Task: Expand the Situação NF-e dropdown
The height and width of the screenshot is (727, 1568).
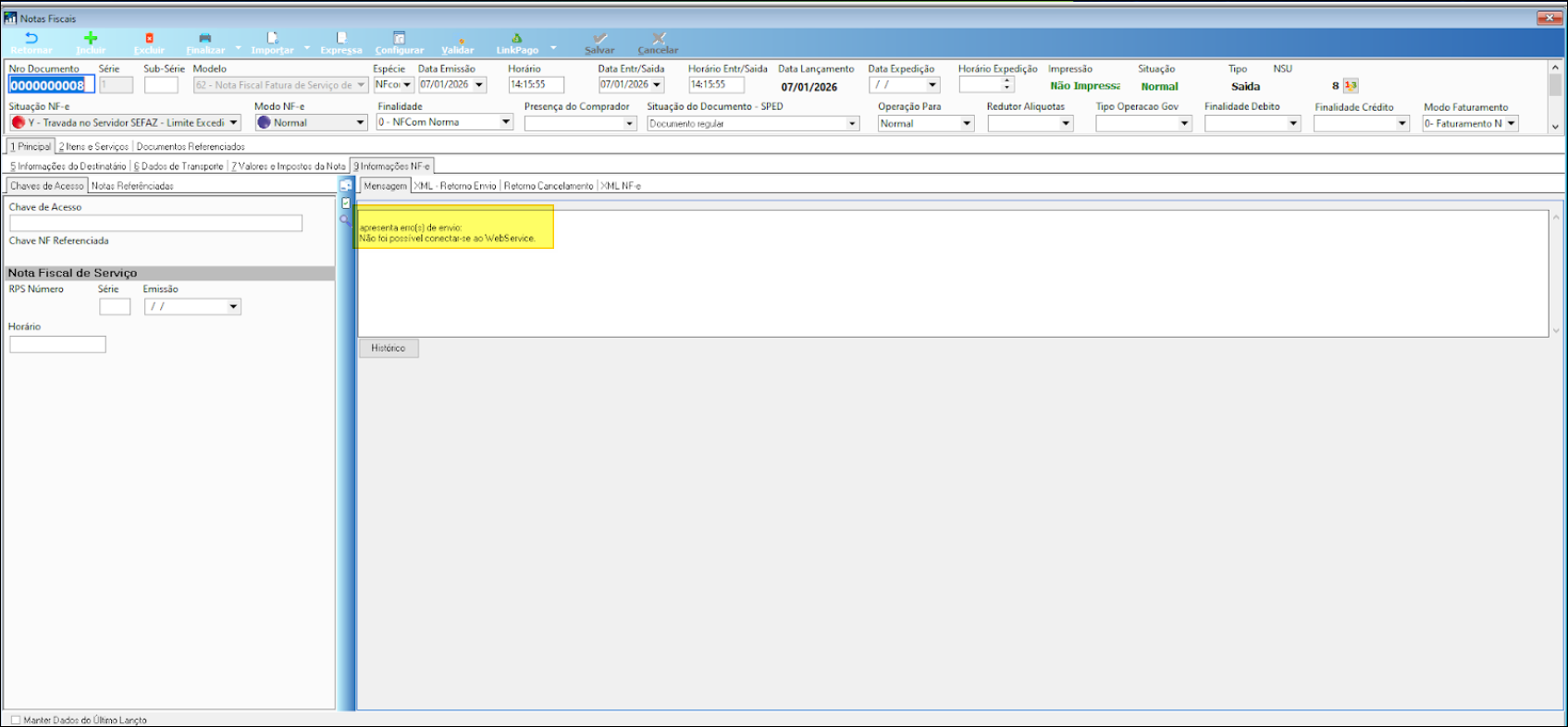Action: click(x=233, y=123)
